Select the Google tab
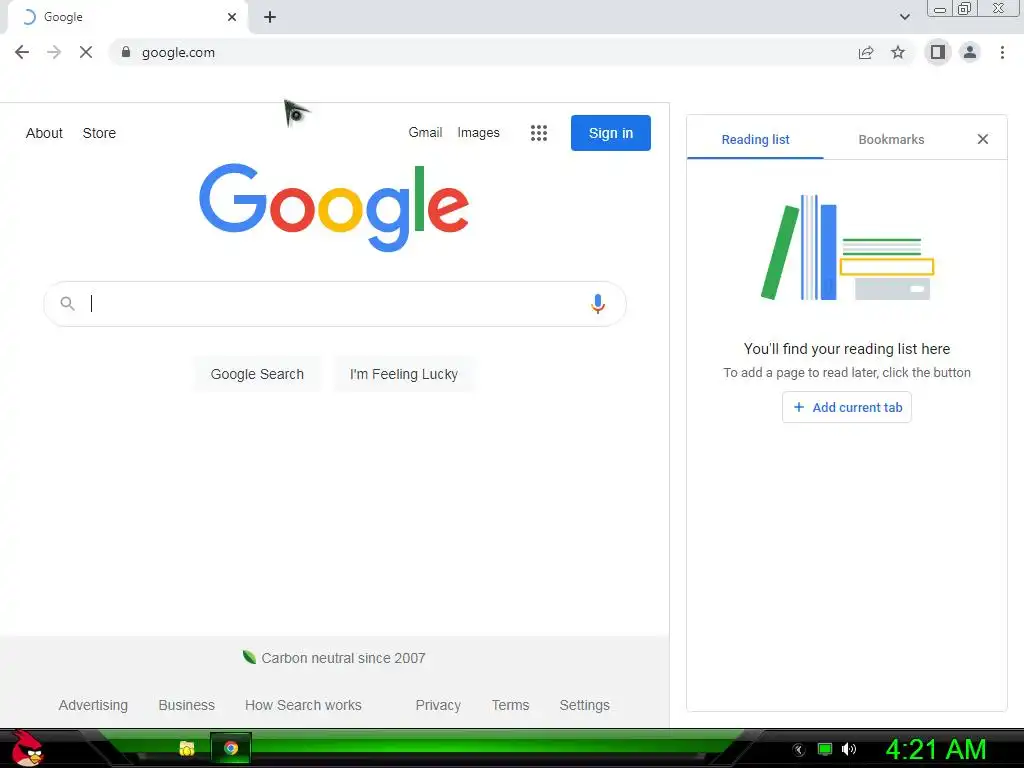1024x768 pixels. (127, 17)
